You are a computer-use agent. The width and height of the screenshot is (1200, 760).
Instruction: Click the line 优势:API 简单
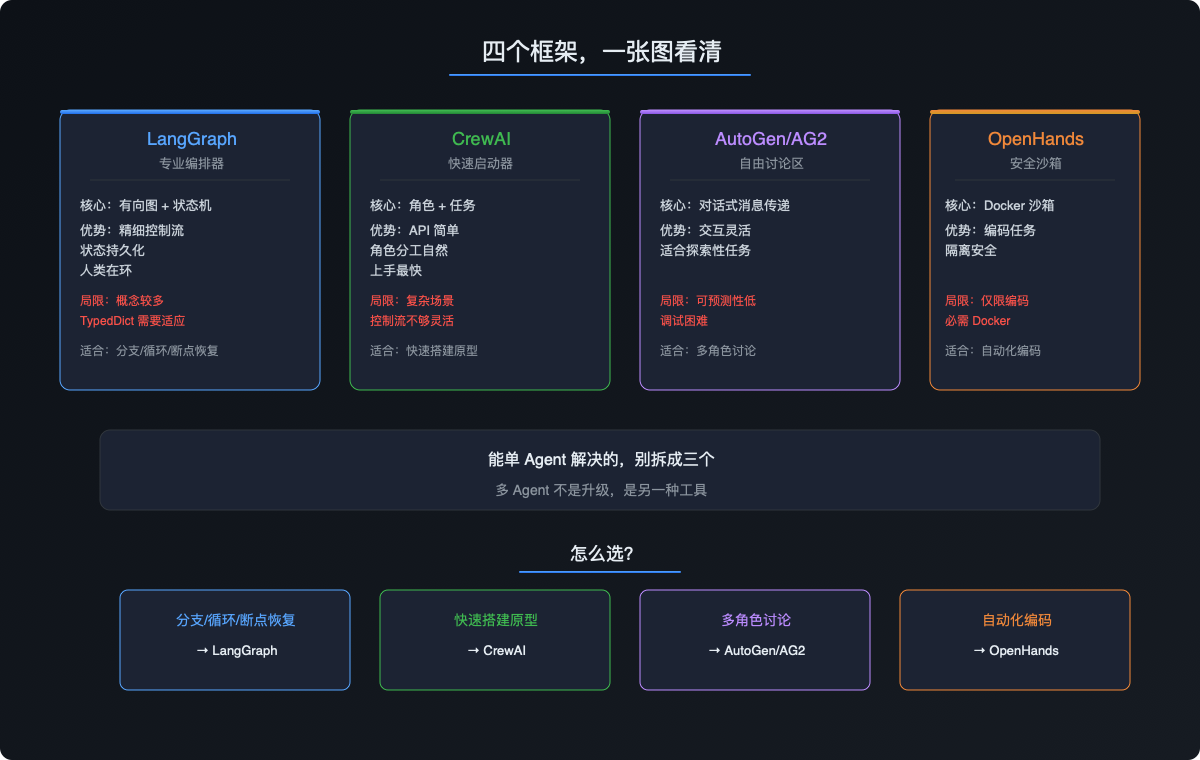click(415, 230)
